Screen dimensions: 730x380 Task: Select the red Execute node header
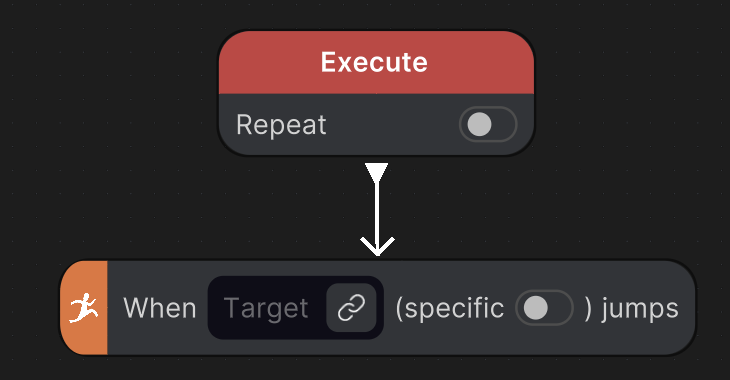pos(376,62)
